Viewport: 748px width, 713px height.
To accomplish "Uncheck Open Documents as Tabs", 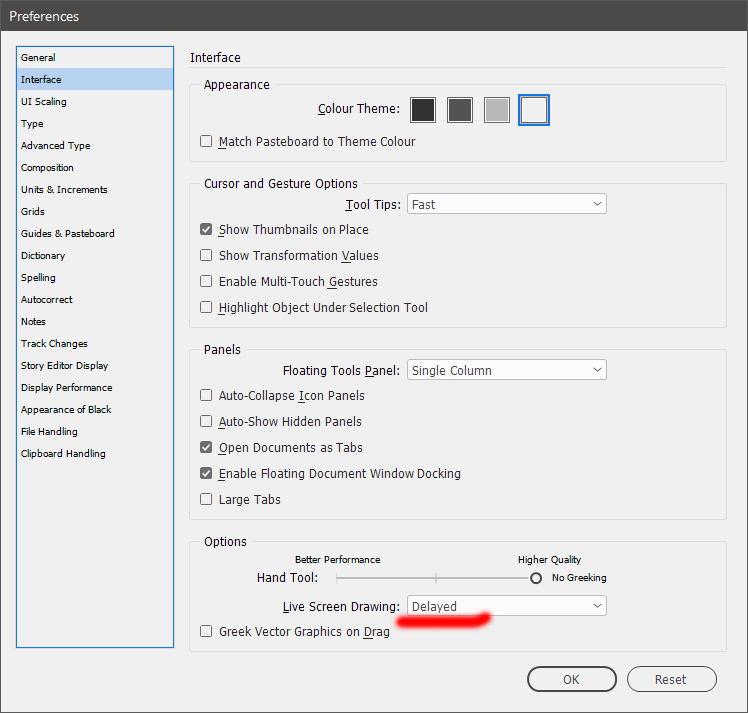I will click(206, 447).
